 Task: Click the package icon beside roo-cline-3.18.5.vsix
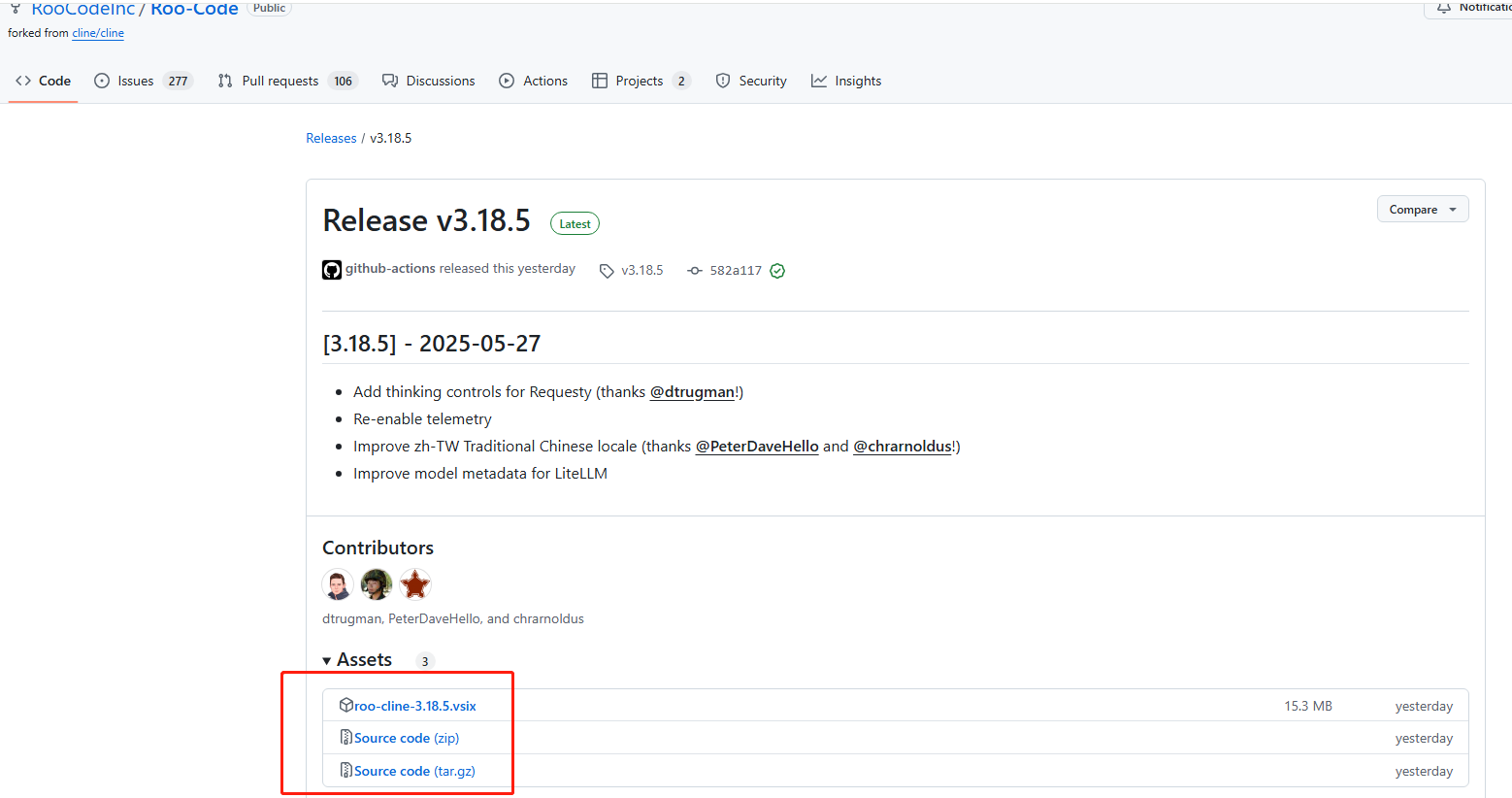tap(345, 705)
